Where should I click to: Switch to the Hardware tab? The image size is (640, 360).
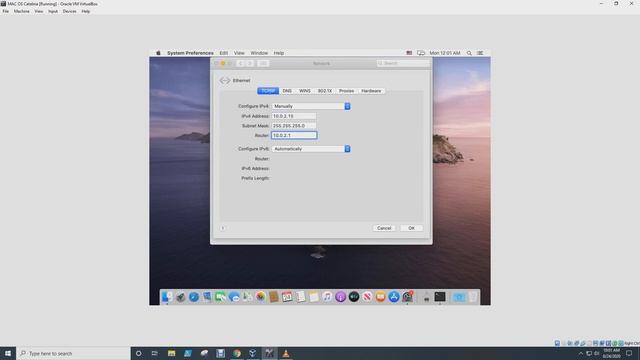click(x=371, y=91)
